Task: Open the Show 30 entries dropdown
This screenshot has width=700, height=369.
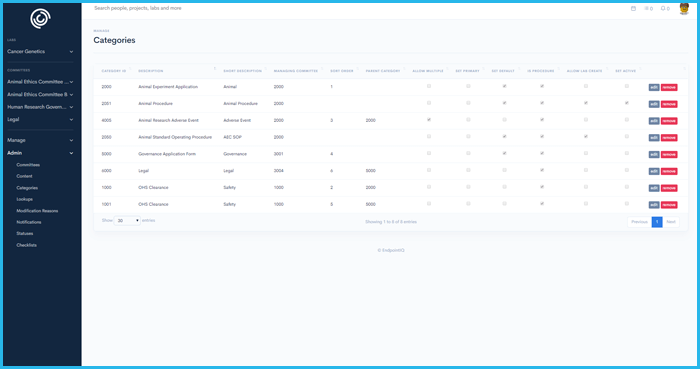Action: pos(127,221)
